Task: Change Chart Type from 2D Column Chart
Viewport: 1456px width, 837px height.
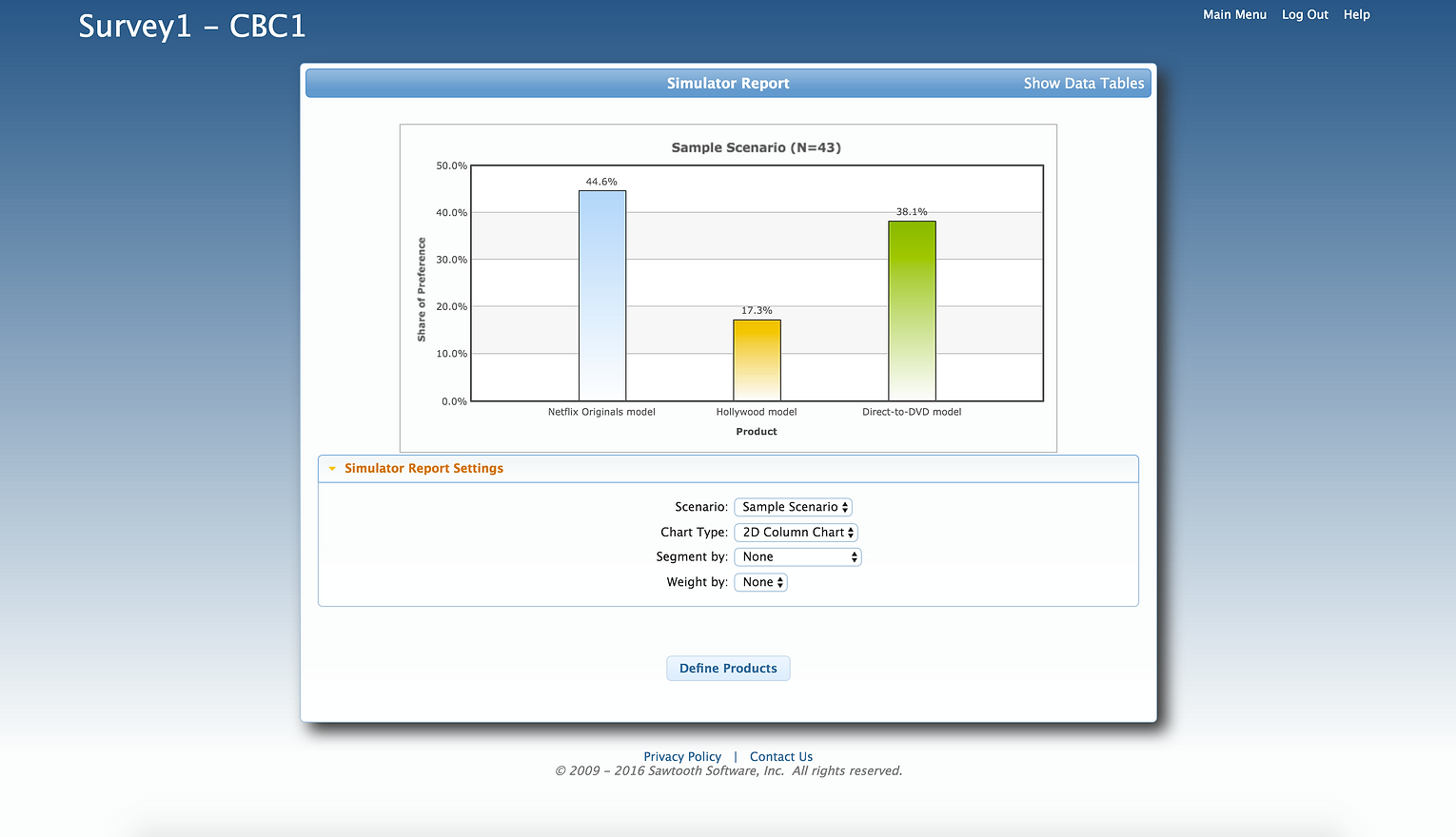Action: click(796, 533)
